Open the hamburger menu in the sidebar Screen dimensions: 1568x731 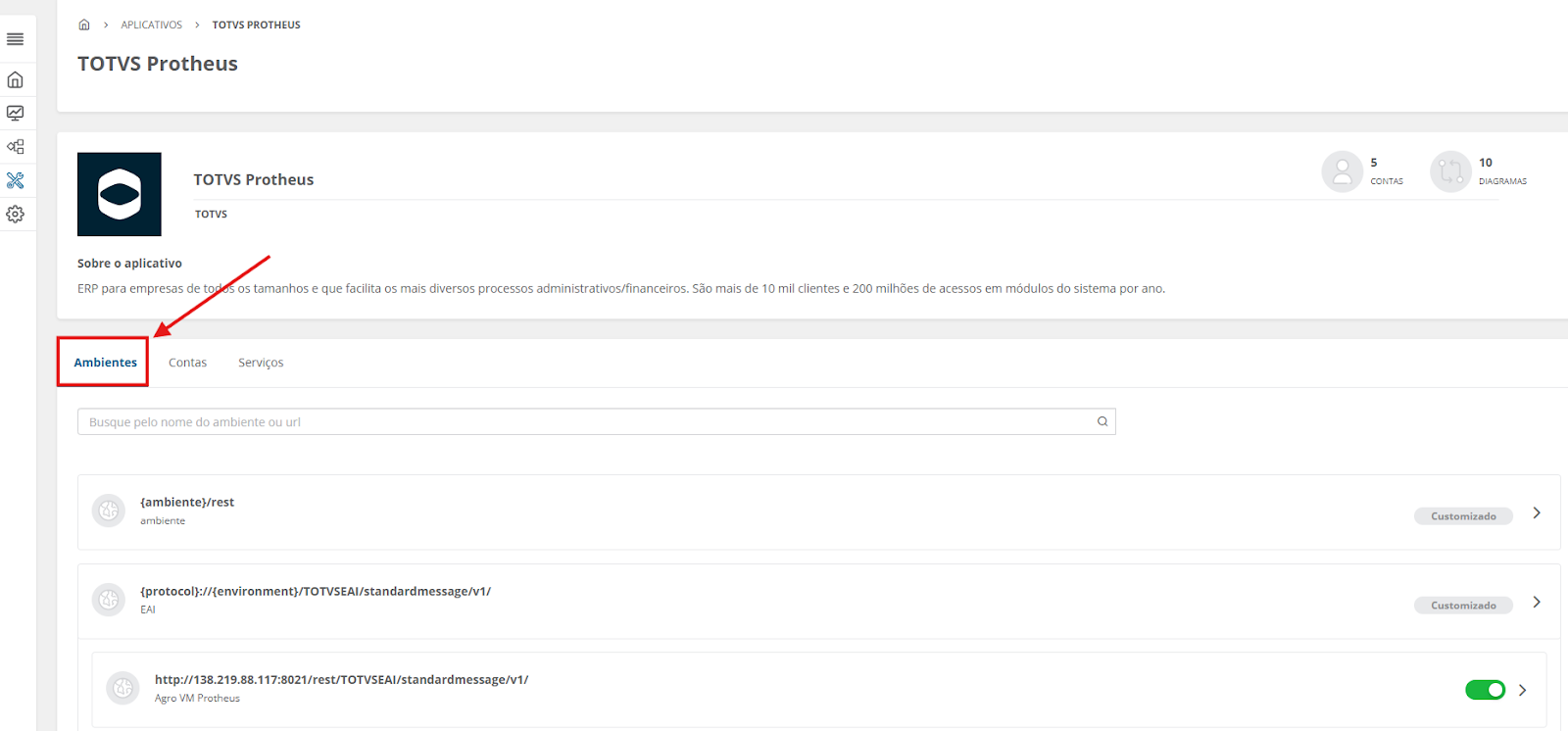[15, 39]
